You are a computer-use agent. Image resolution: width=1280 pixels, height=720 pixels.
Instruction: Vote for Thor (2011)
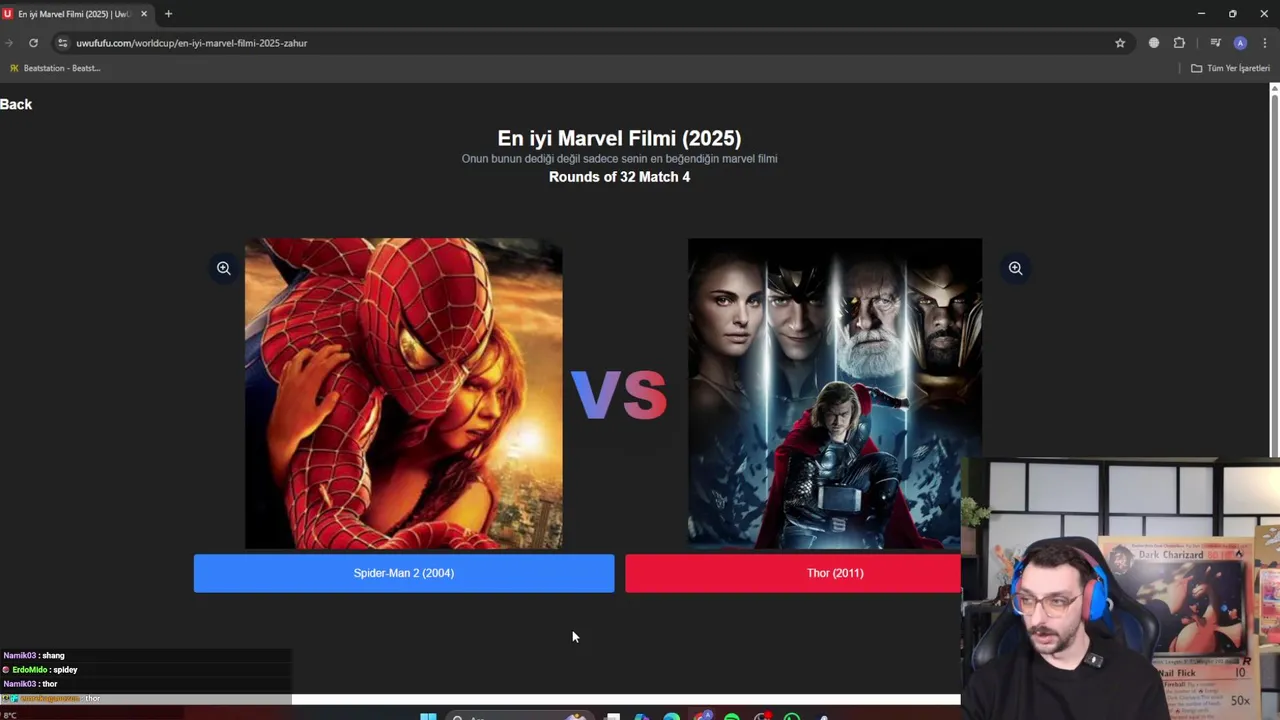coord(793,573)
